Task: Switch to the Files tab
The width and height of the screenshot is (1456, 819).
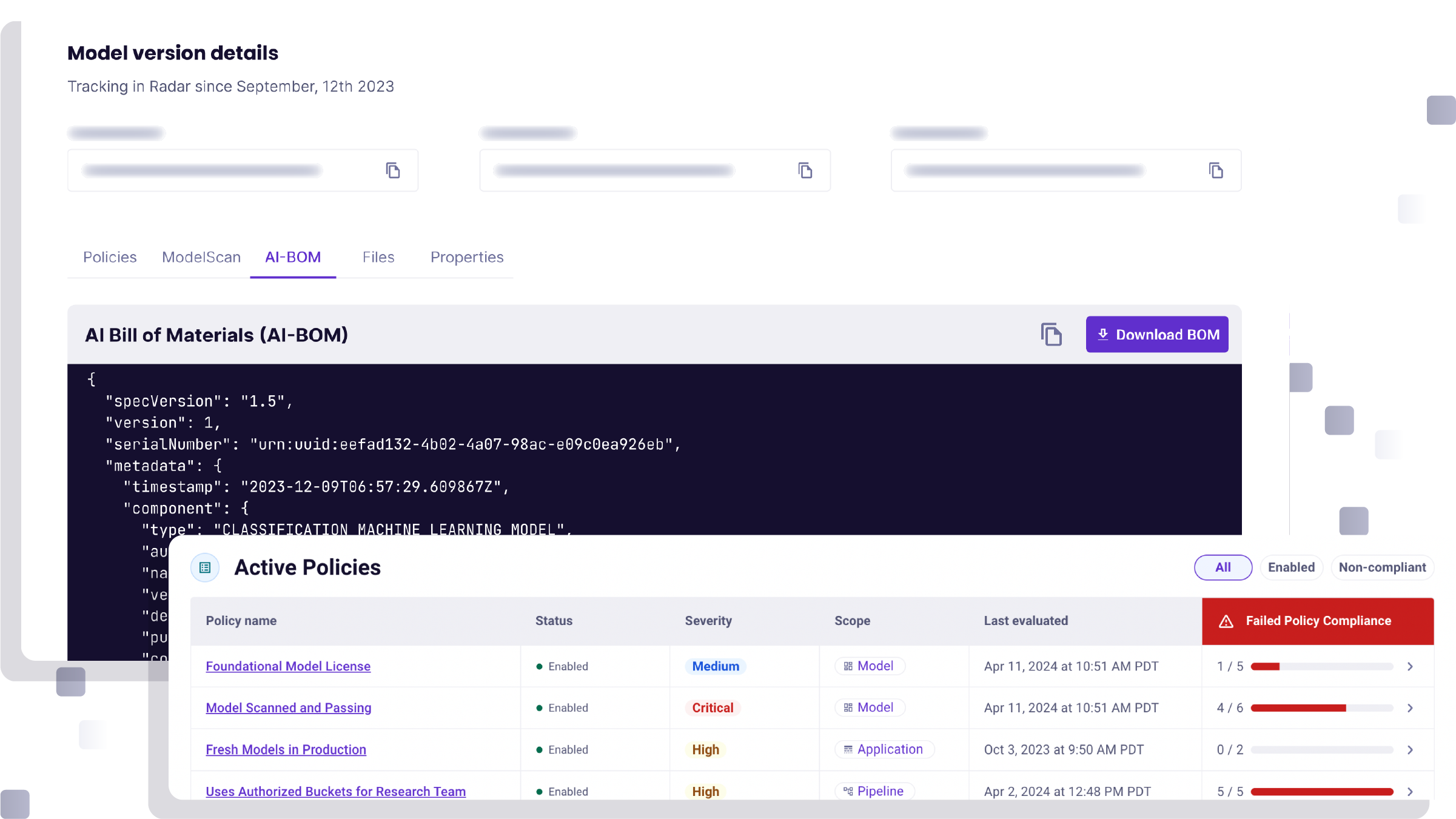Action: (378, 257)
